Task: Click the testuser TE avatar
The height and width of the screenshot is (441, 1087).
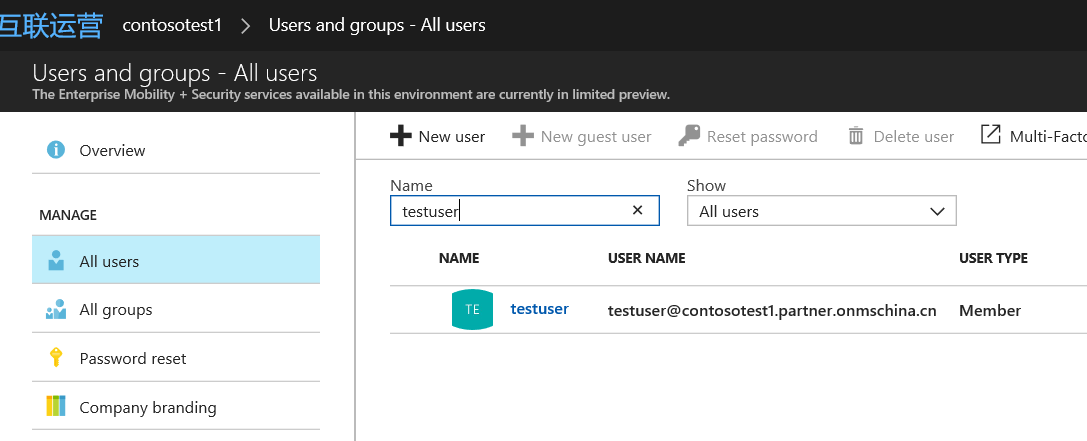Action: [472, 310]
